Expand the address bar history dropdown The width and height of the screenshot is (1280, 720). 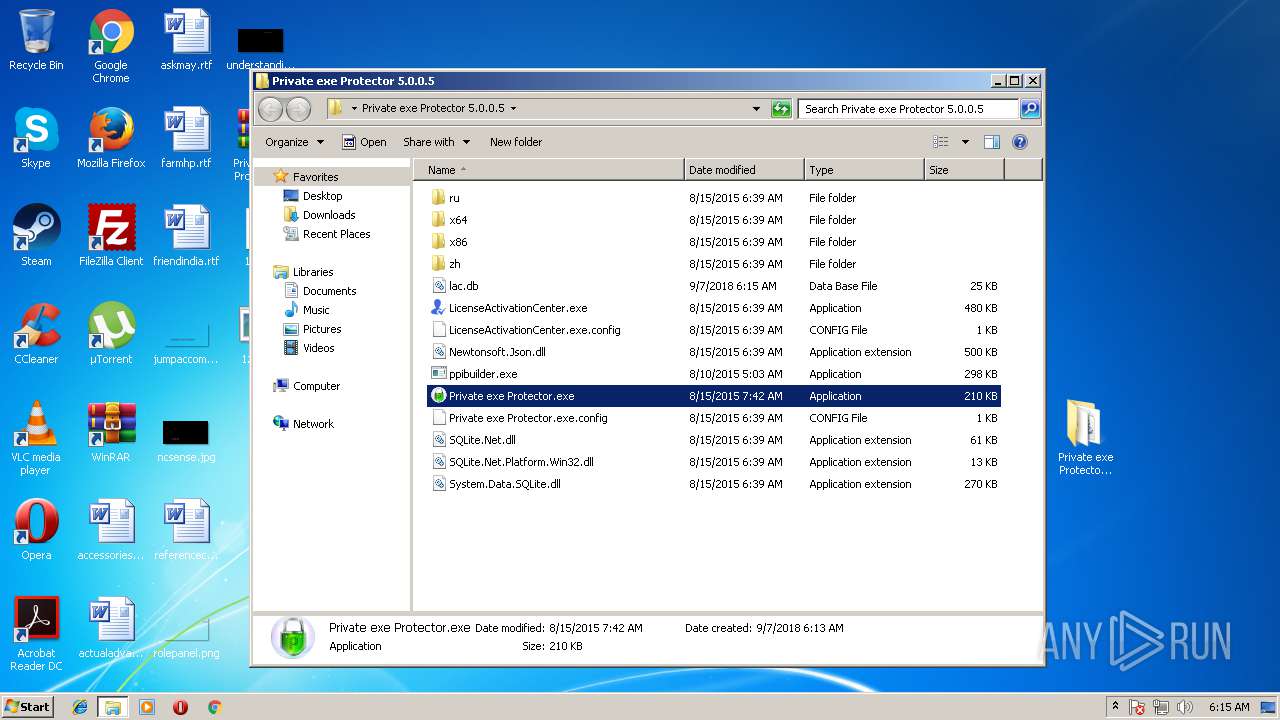coord(756,109)
